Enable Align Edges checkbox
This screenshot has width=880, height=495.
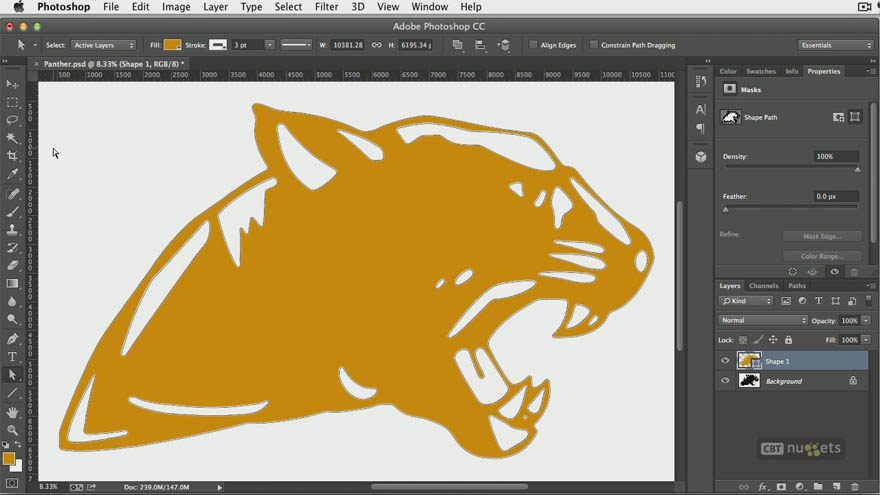coord(533,45)
